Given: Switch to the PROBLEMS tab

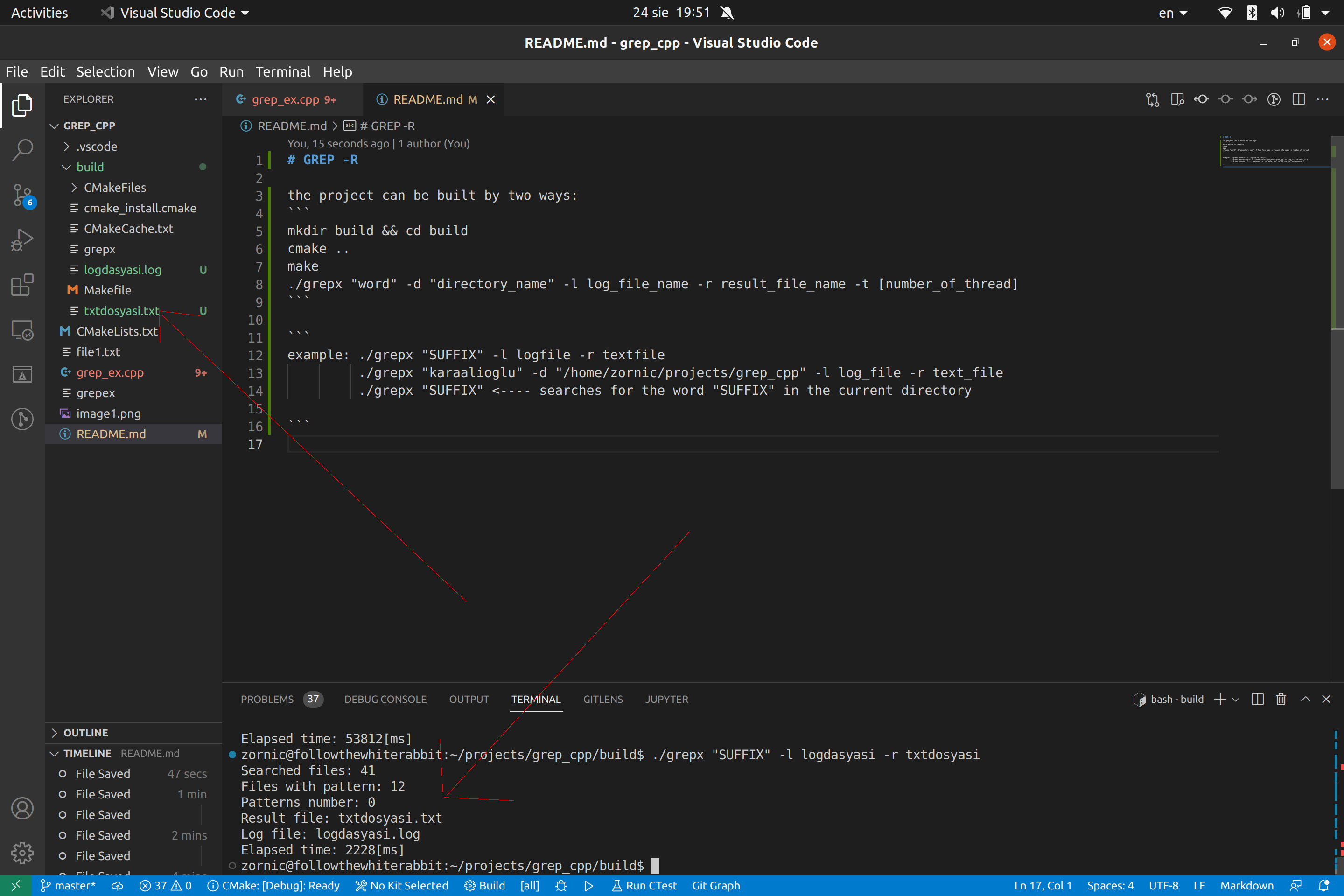Looking at the screenshot, I should click(x=267, y=699).
